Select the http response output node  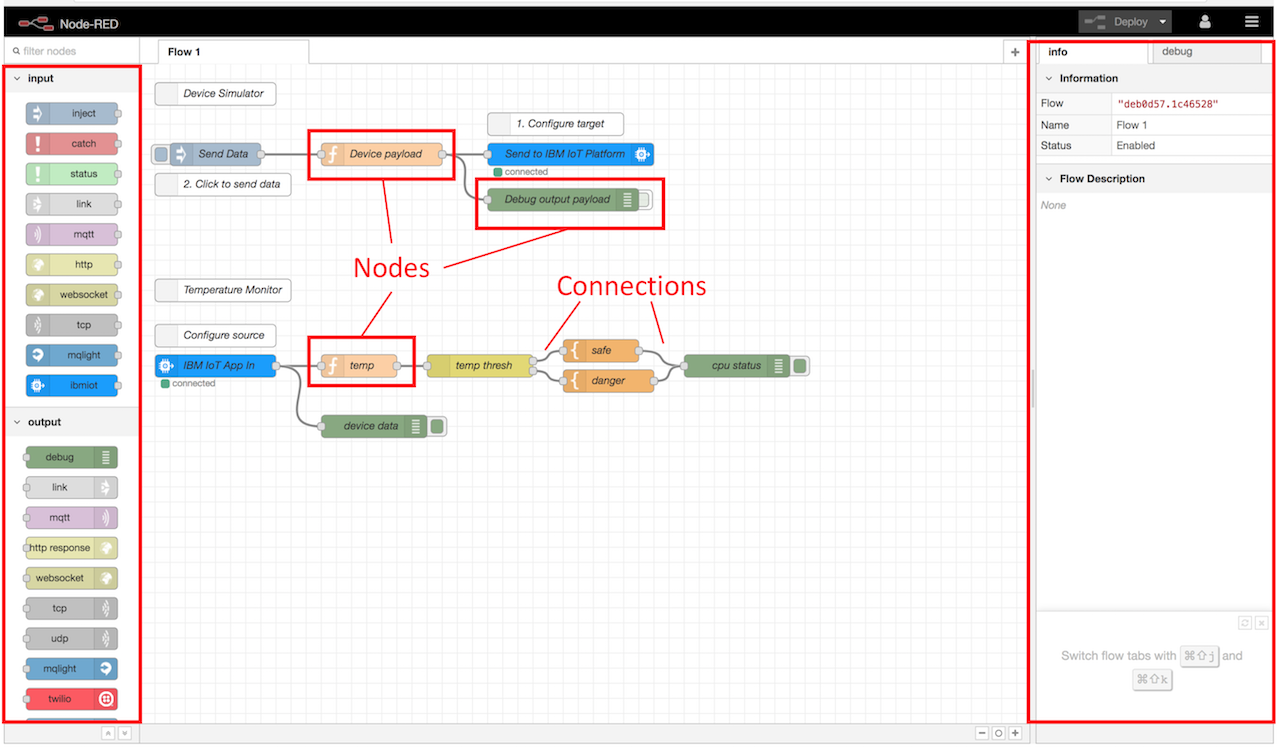72,548
